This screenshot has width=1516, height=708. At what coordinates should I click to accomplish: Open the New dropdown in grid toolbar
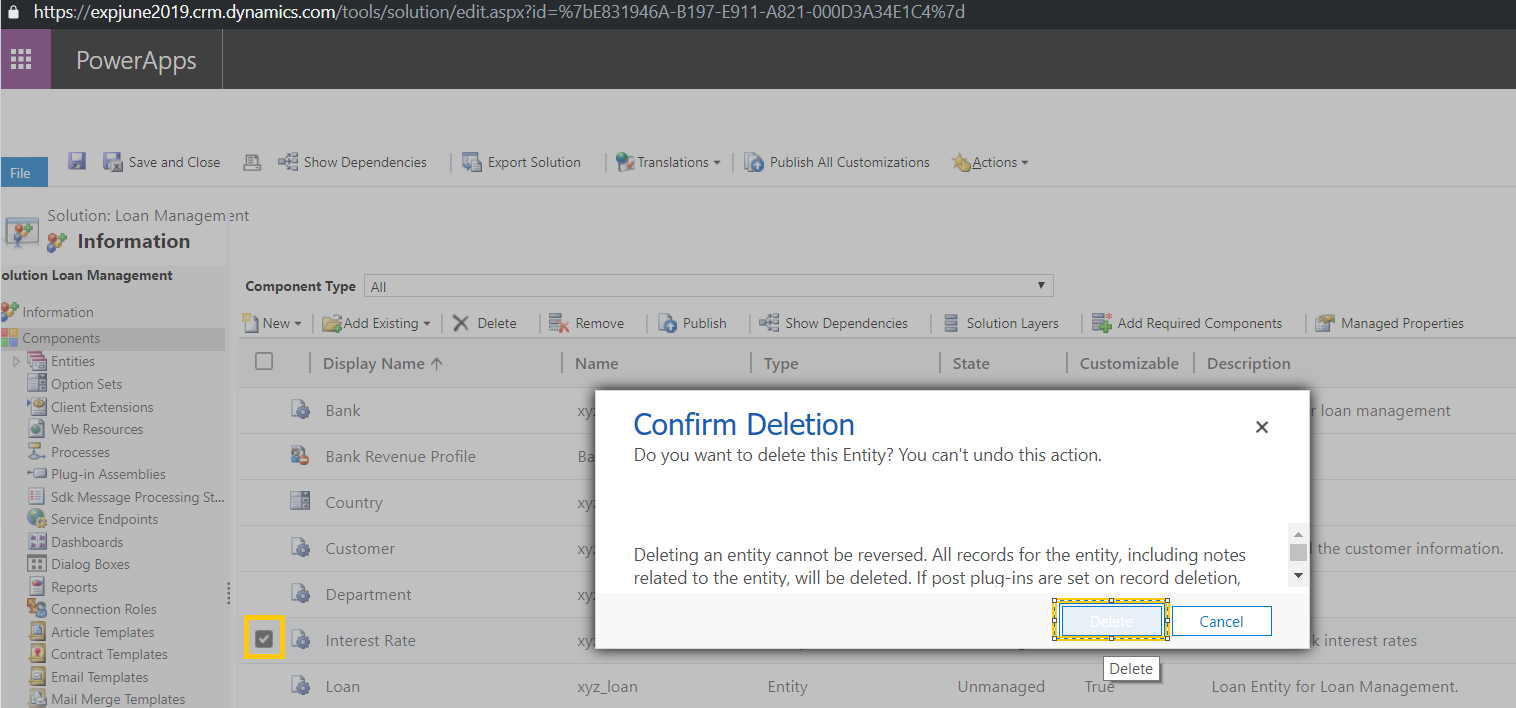pos(272,323)
